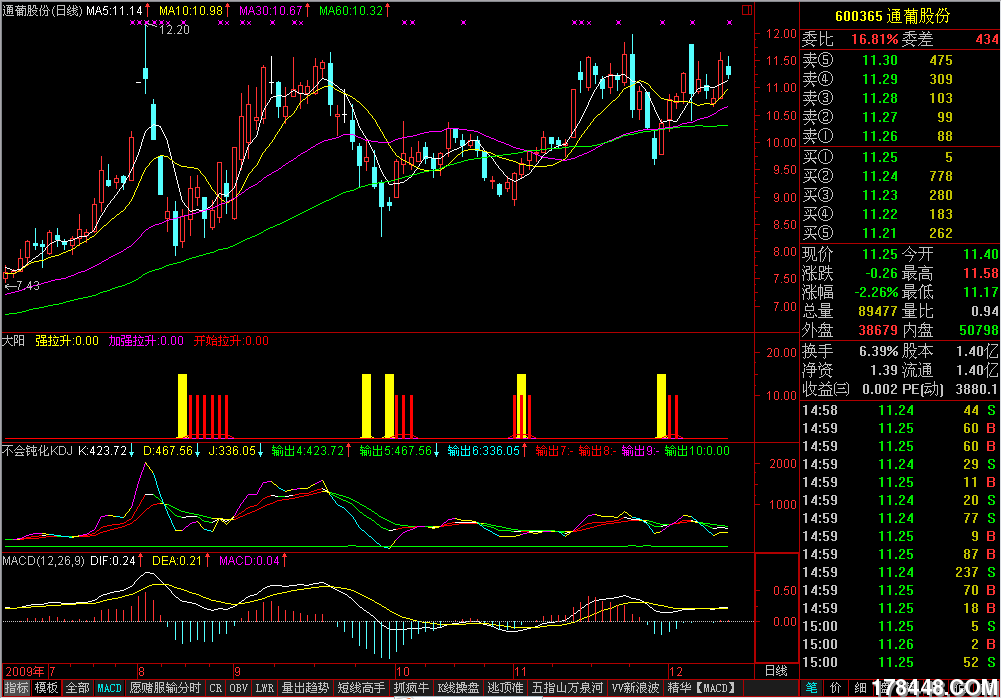
Task: Switch to the OBV indicator
Action: pyautogui.click(x=238, y=688)
